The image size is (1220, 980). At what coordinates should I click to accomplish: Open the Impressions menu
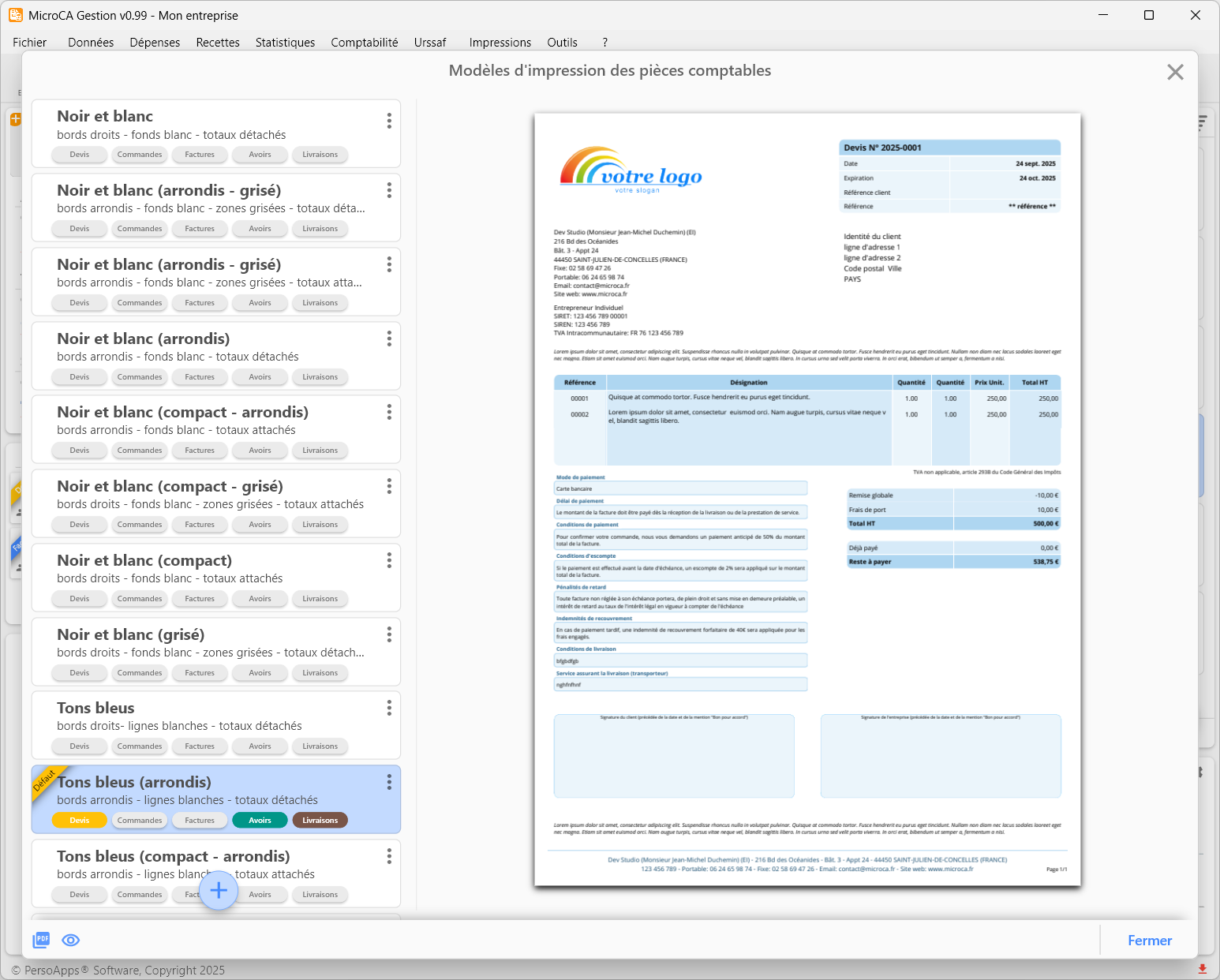500,43
